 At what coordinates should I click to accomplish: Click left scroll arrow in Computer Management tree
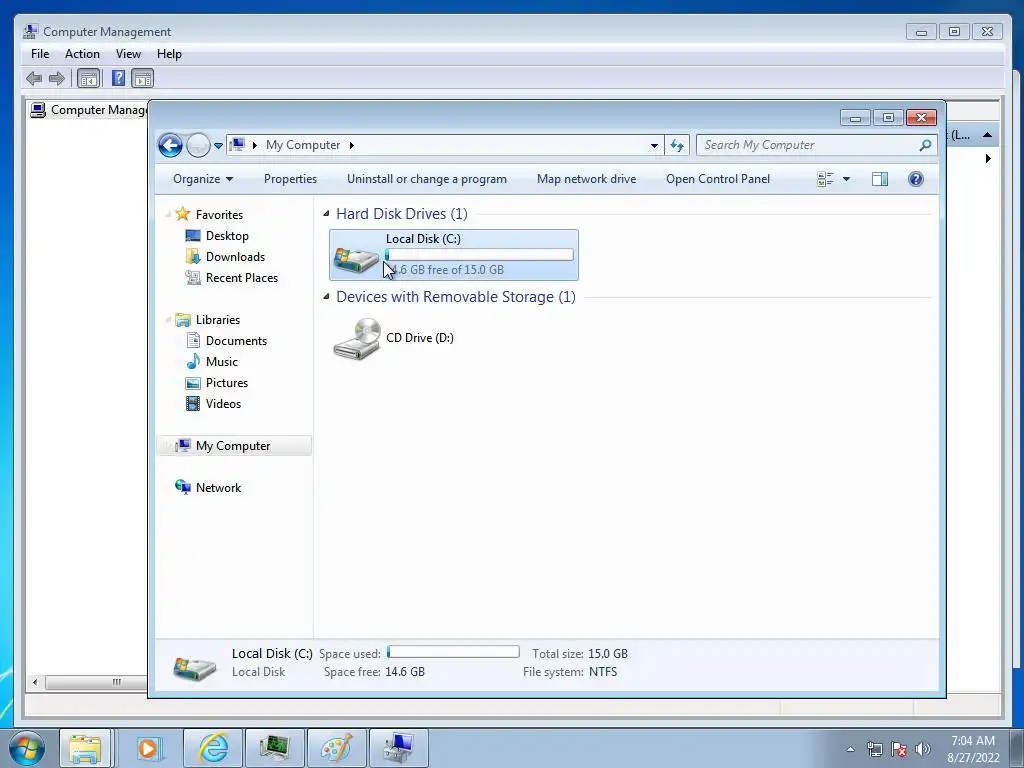pyautogui.click(x=35, y=682)
